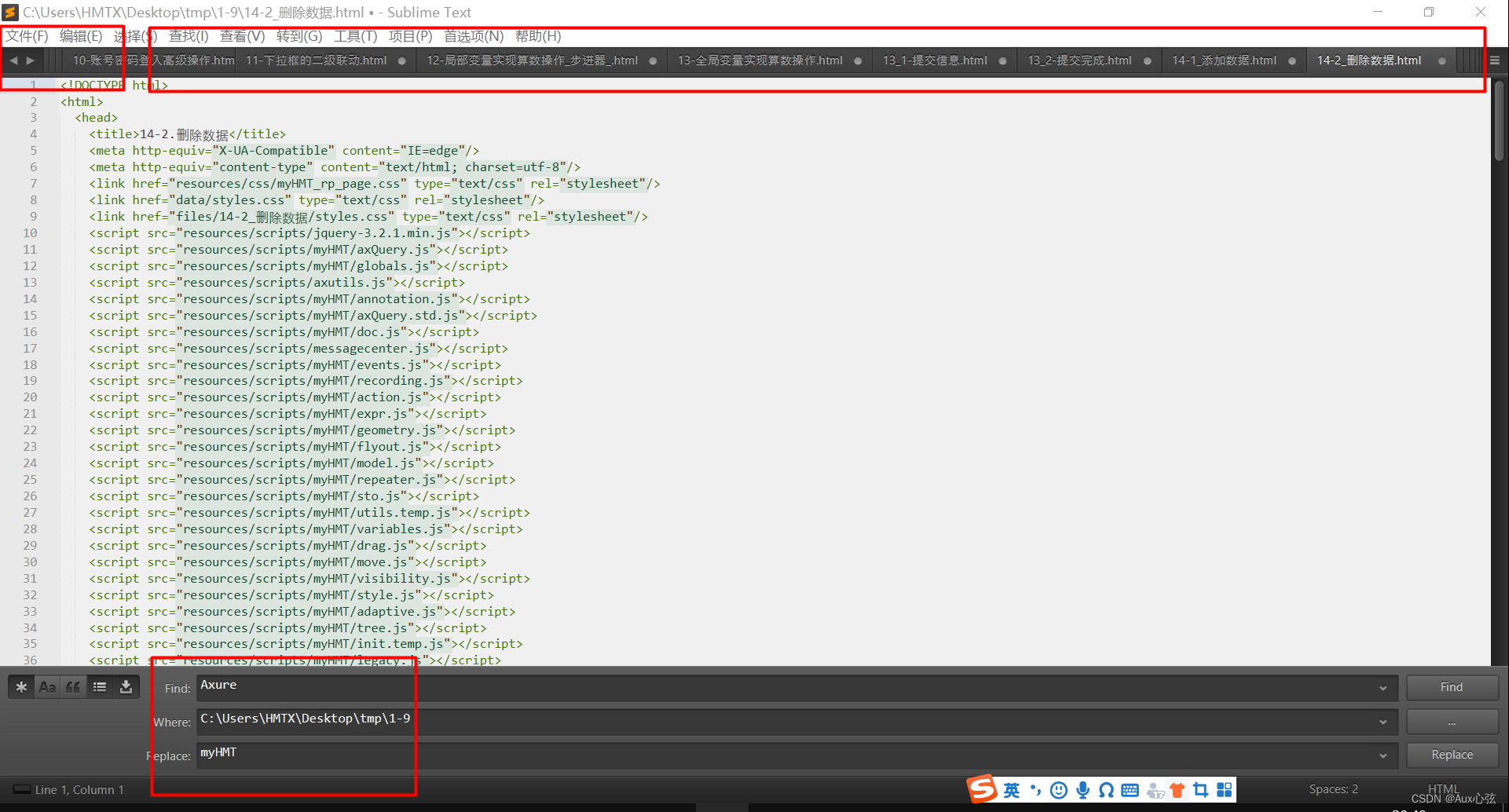1509x812 pixels.
Task: Click the Sogou crop screenshot icon
Action: (1200, 790)
